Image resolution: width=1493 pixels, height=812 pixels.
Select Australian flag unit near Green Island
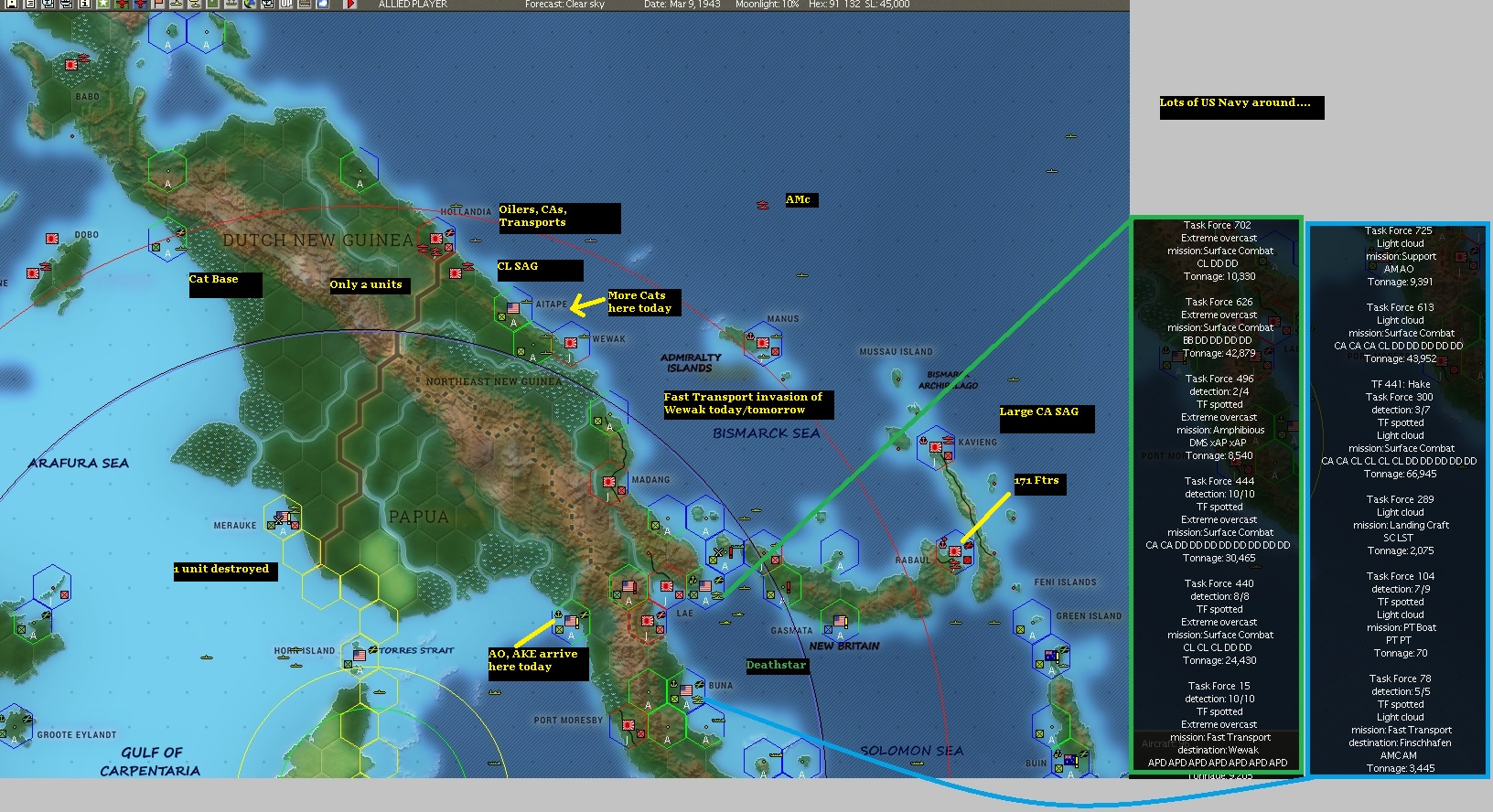point(1052,656)
